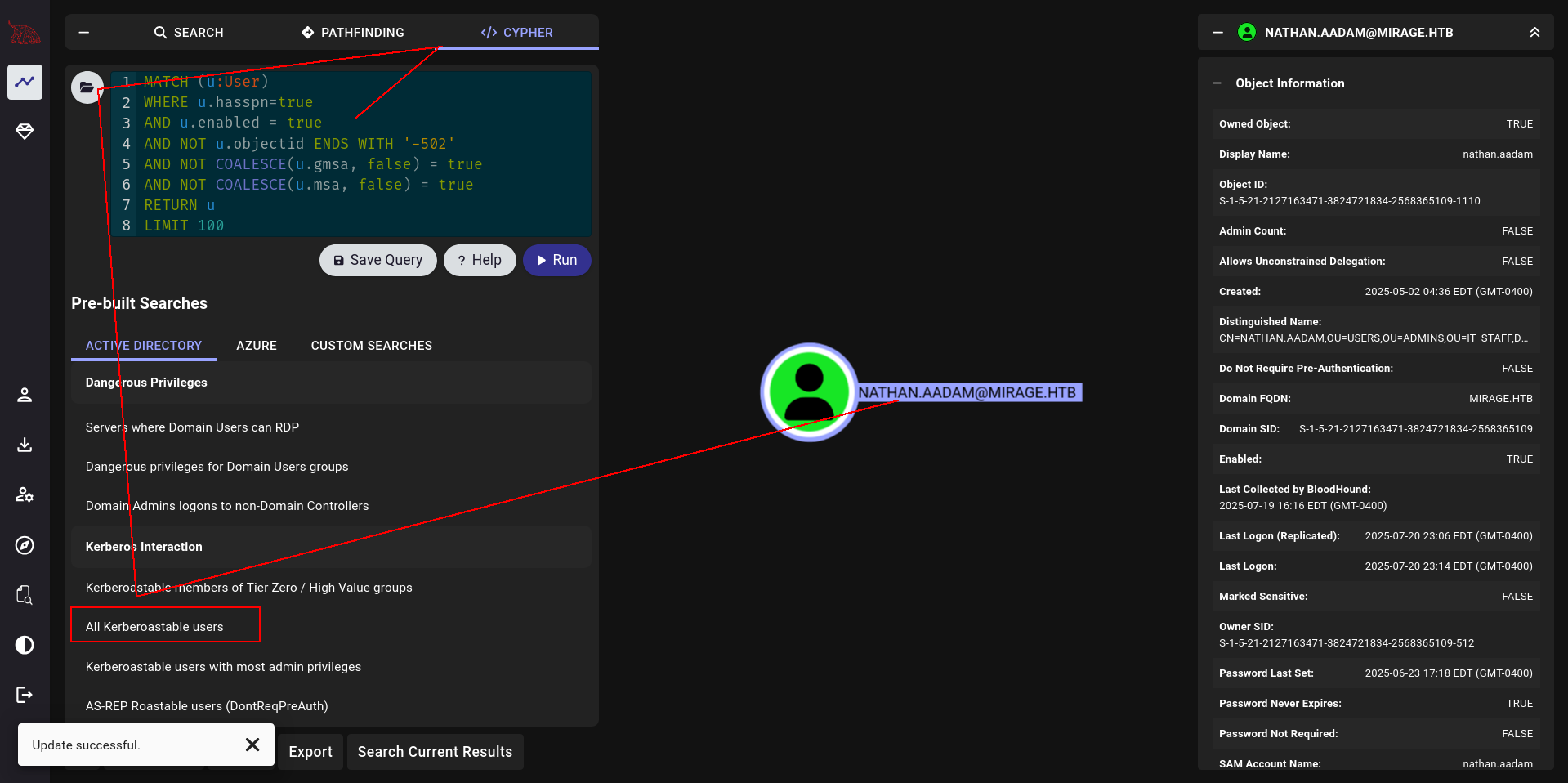Click the download collectors icon
1568x783 pixels.
click(x=25, y=445)
